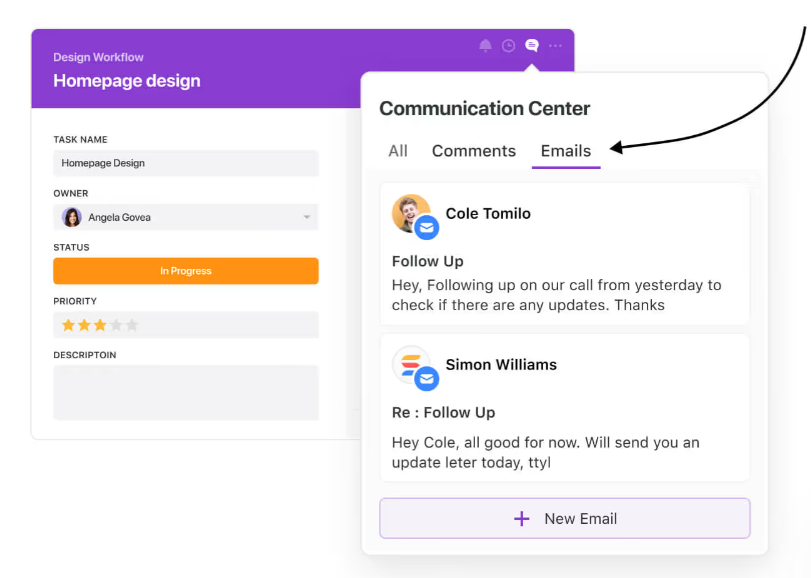Click the 'Hey Cole, all good for now' message
811x578 pixels.
coord(545,452)
